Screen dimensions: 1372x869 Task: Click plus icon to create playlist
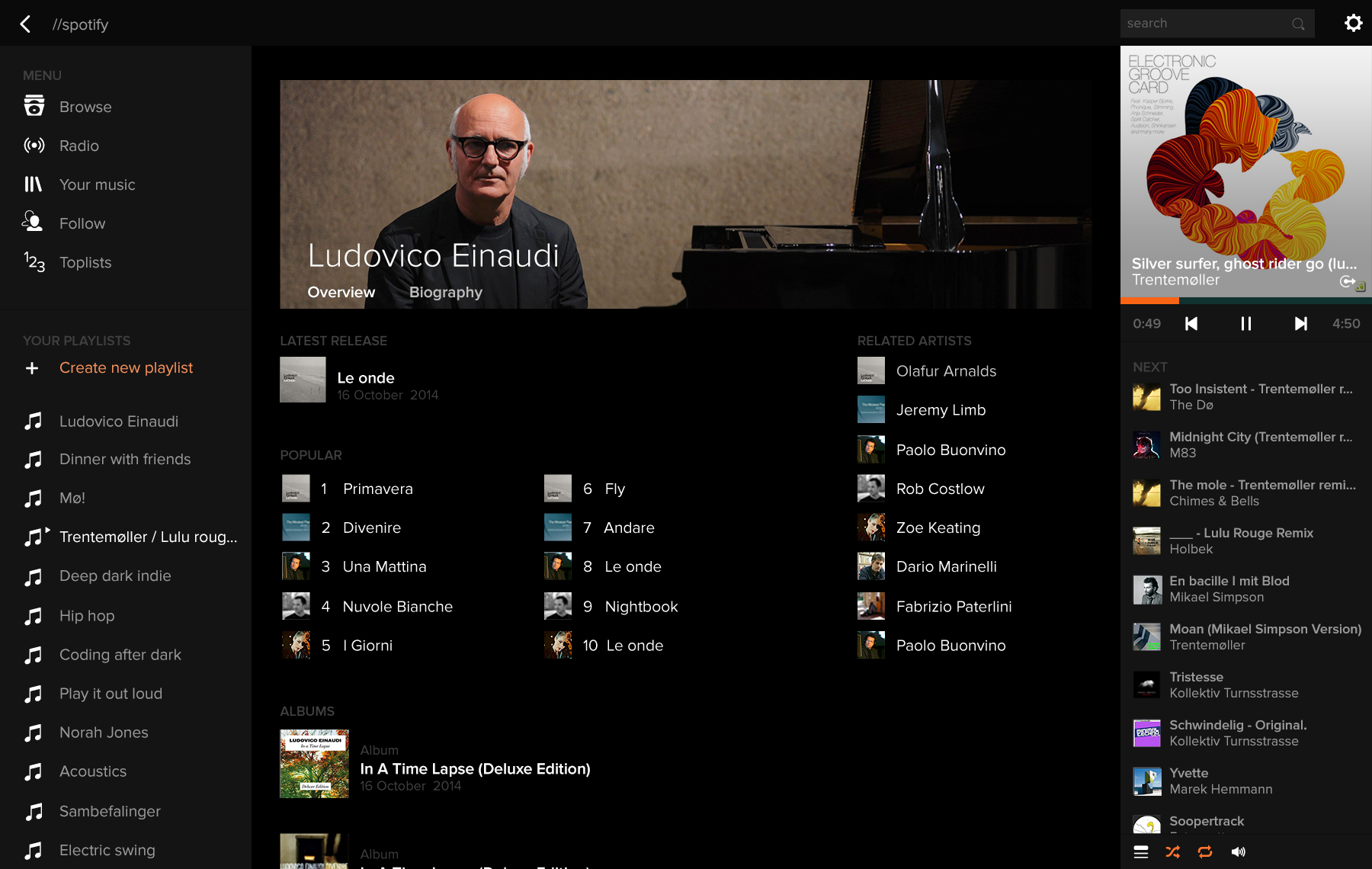(32, 368)
